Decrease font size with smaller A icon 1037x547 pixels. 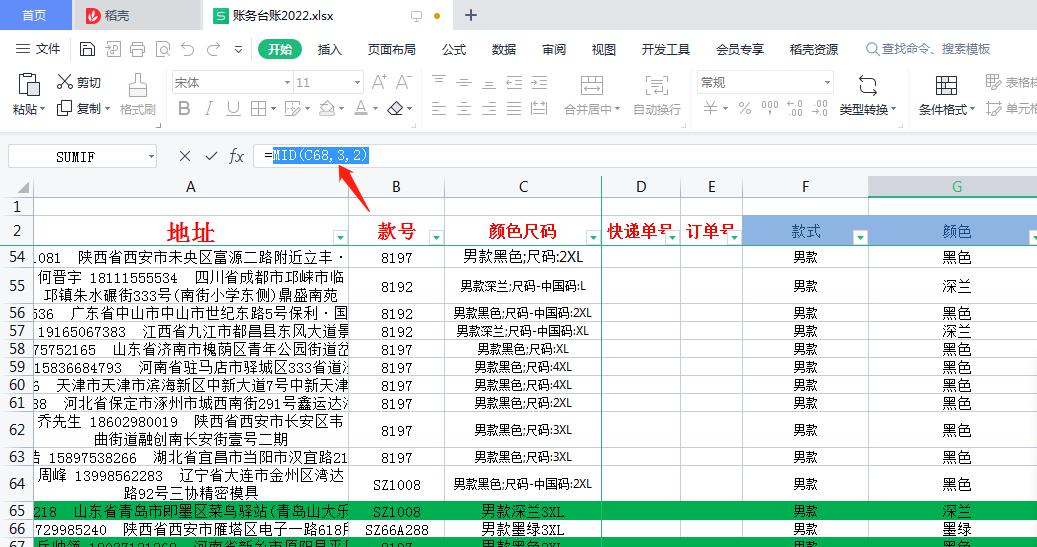click(403, 82)
